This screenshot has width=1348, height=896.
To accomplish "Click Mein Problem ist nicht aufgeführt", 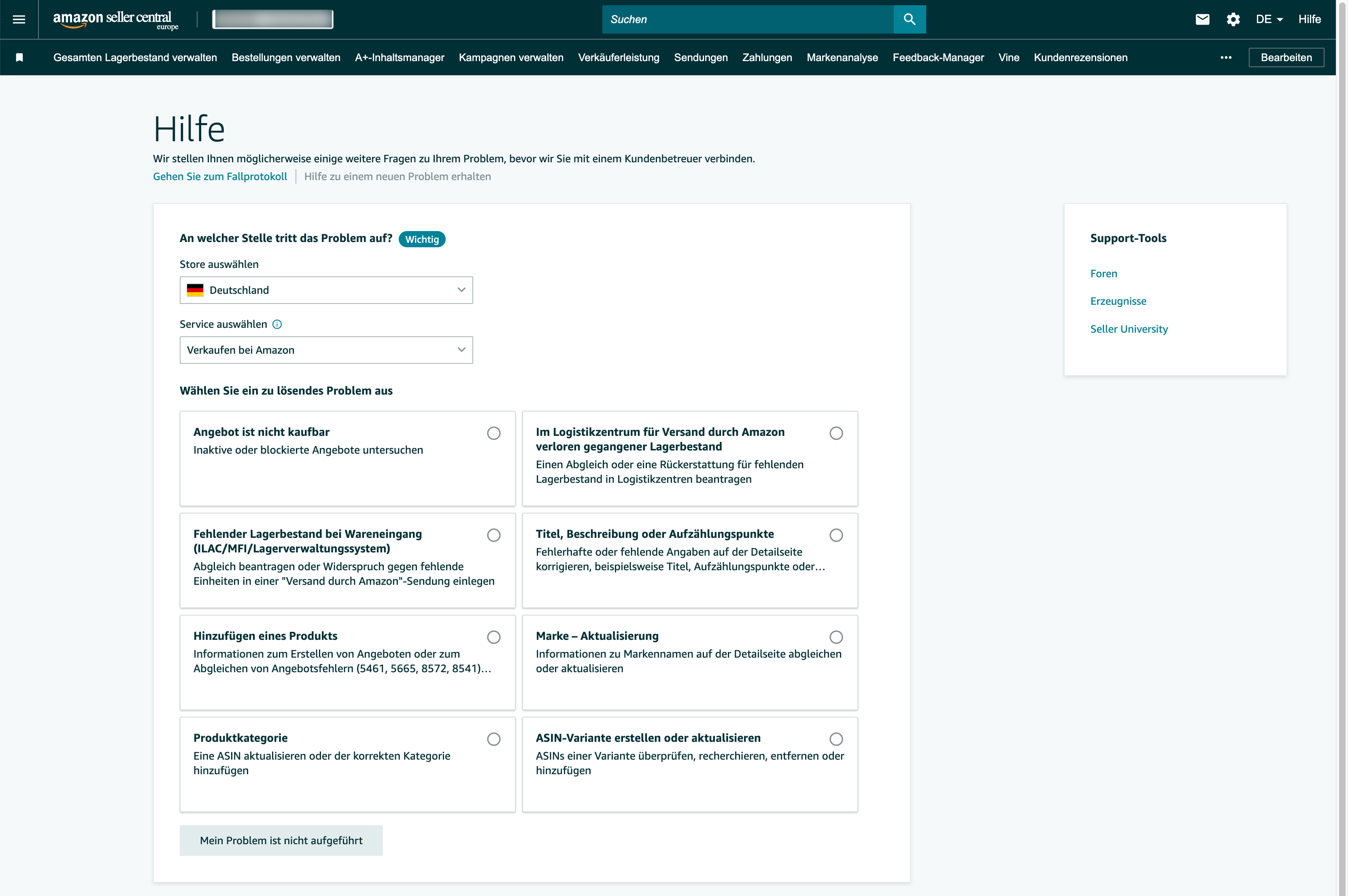I will point(281,840).
